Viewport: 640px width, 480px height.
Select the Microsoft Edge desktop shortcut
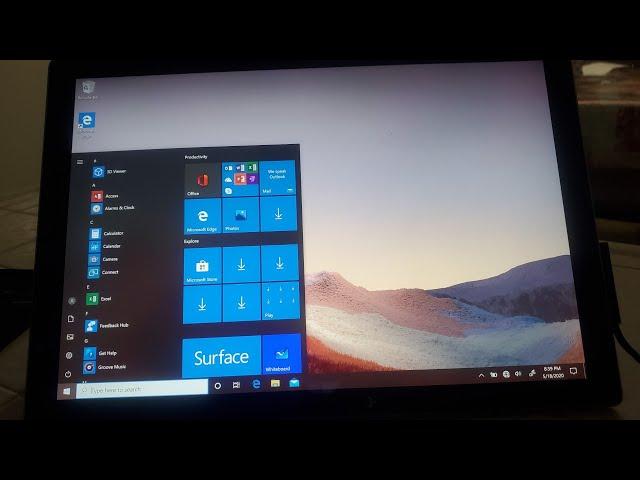(87, 124)
